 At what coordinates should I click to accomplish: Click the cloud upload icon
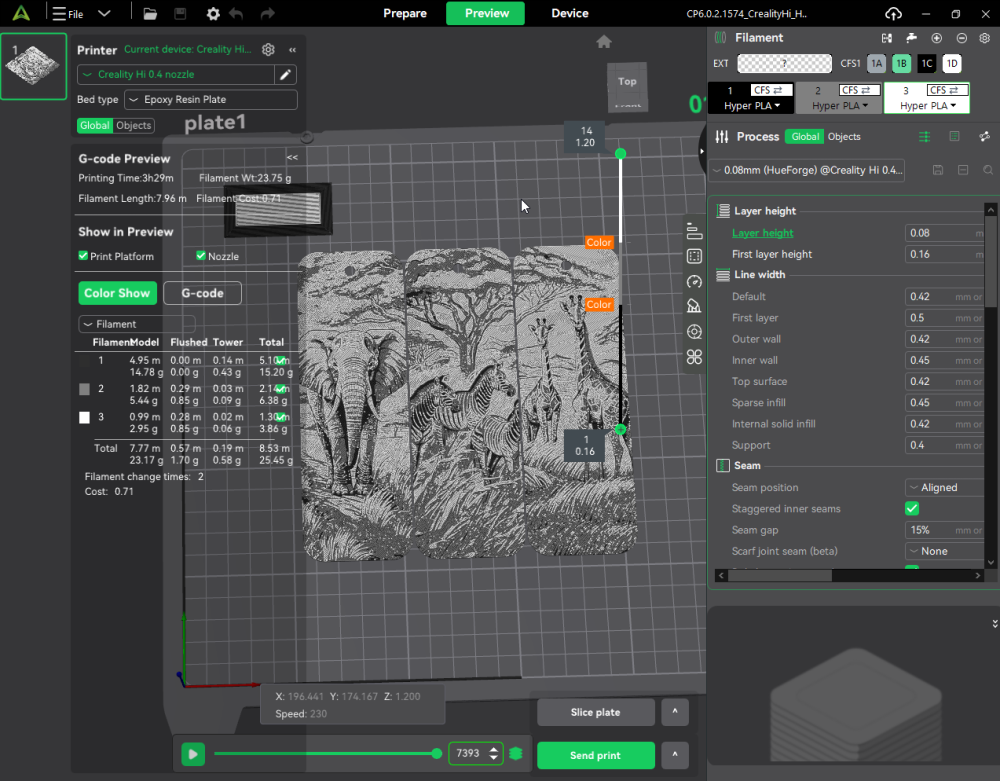coord(893,13)
